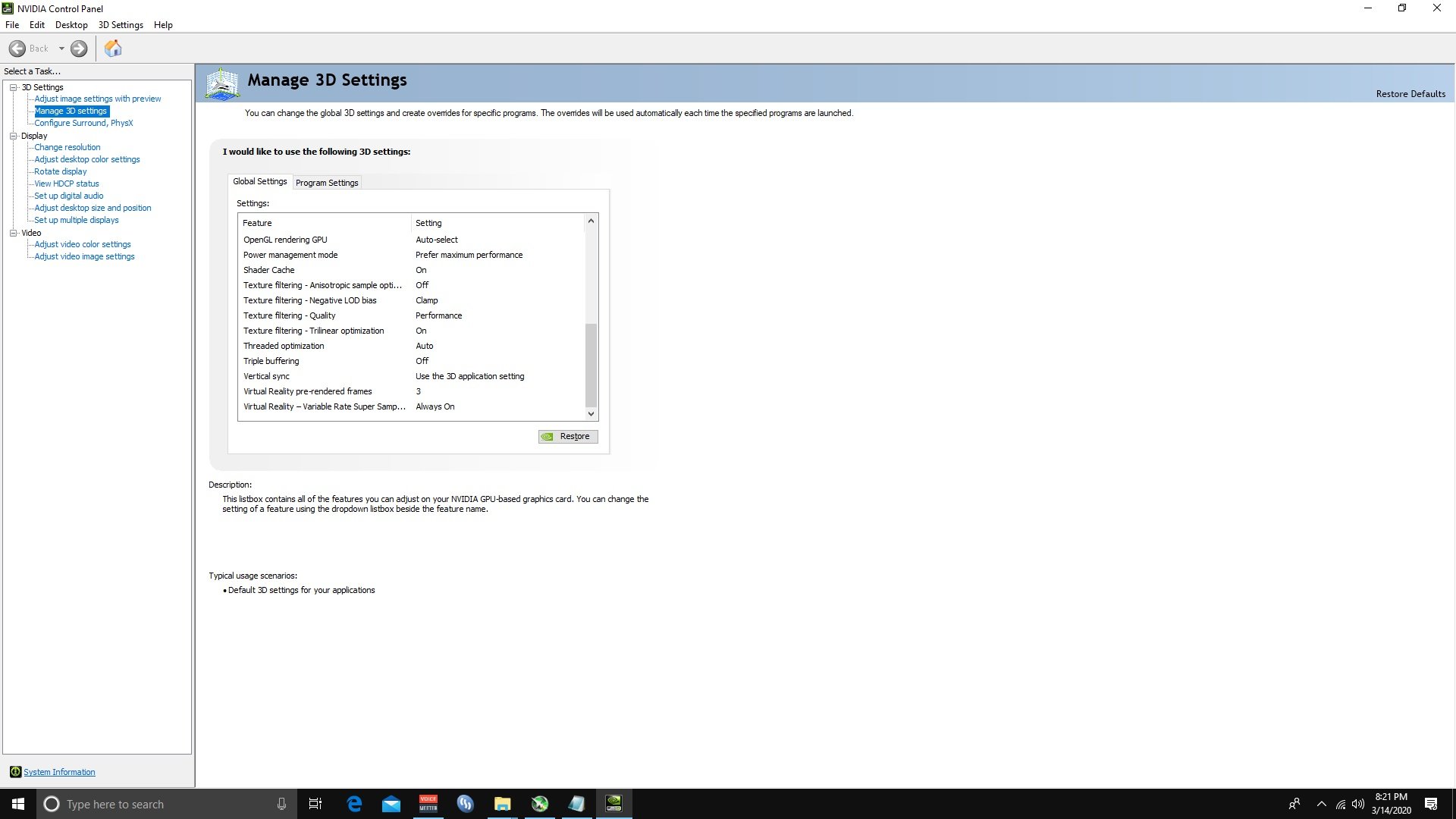Click the Forward arrow icon
Viewport: 1456px width, 819px height.
point(79,49)
